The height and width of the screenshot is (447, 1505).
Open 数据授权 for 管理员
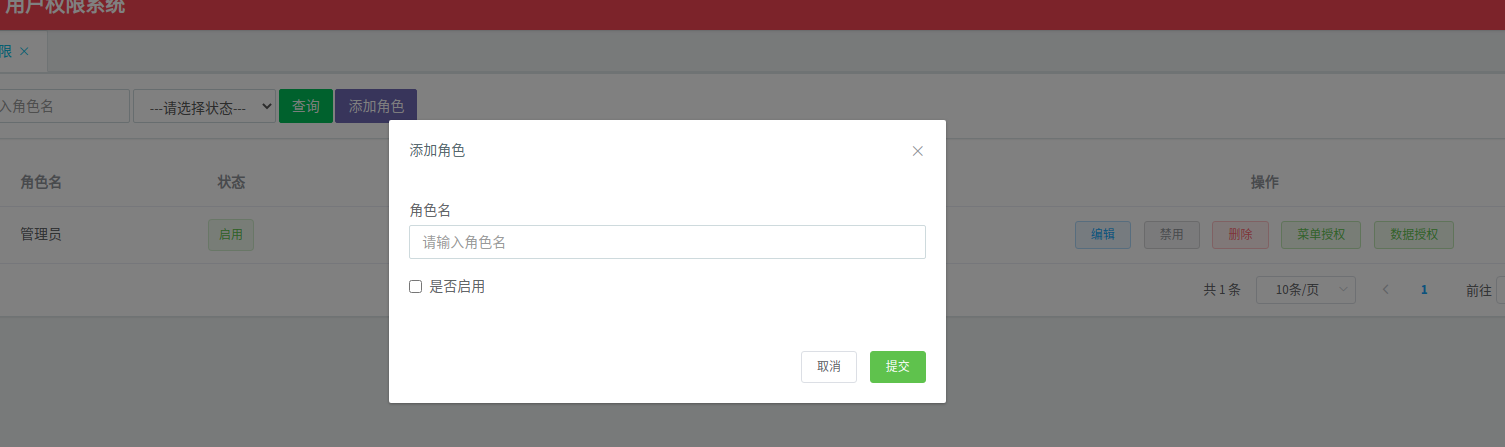coord(1414,235)
